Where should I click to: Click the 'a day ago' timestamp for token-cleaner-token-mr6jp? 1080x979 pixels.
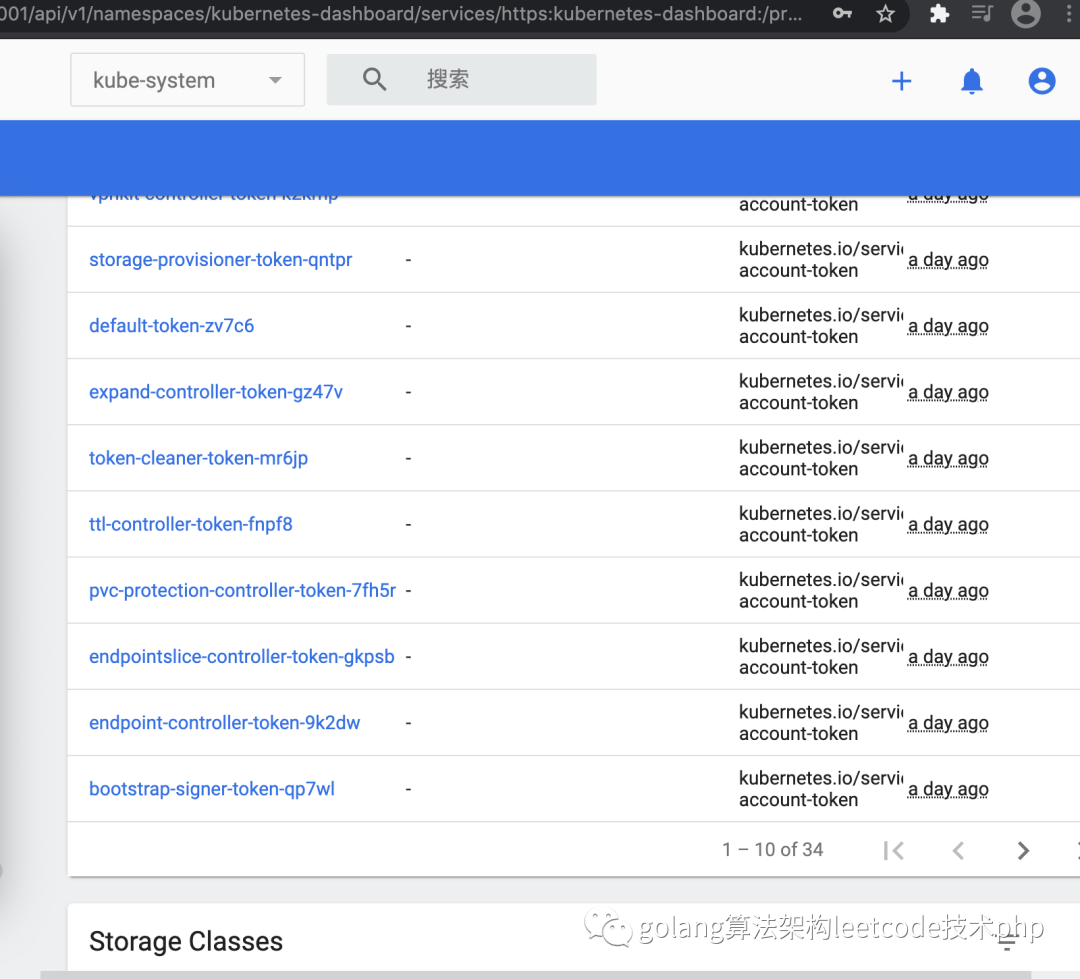(947, 457)
